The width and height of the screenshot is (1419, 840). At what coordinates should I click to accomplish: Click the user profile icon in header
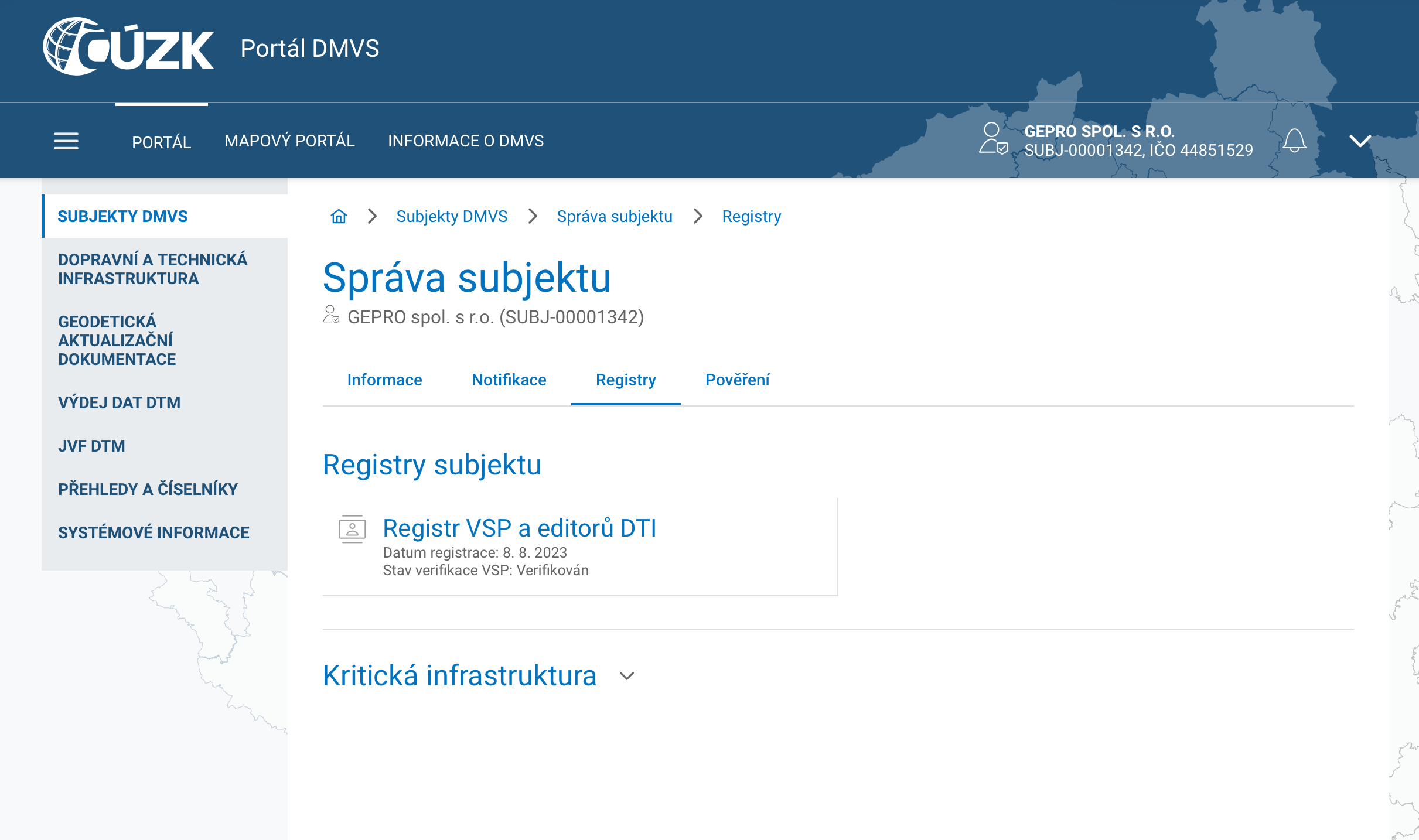tap(993, 139)
